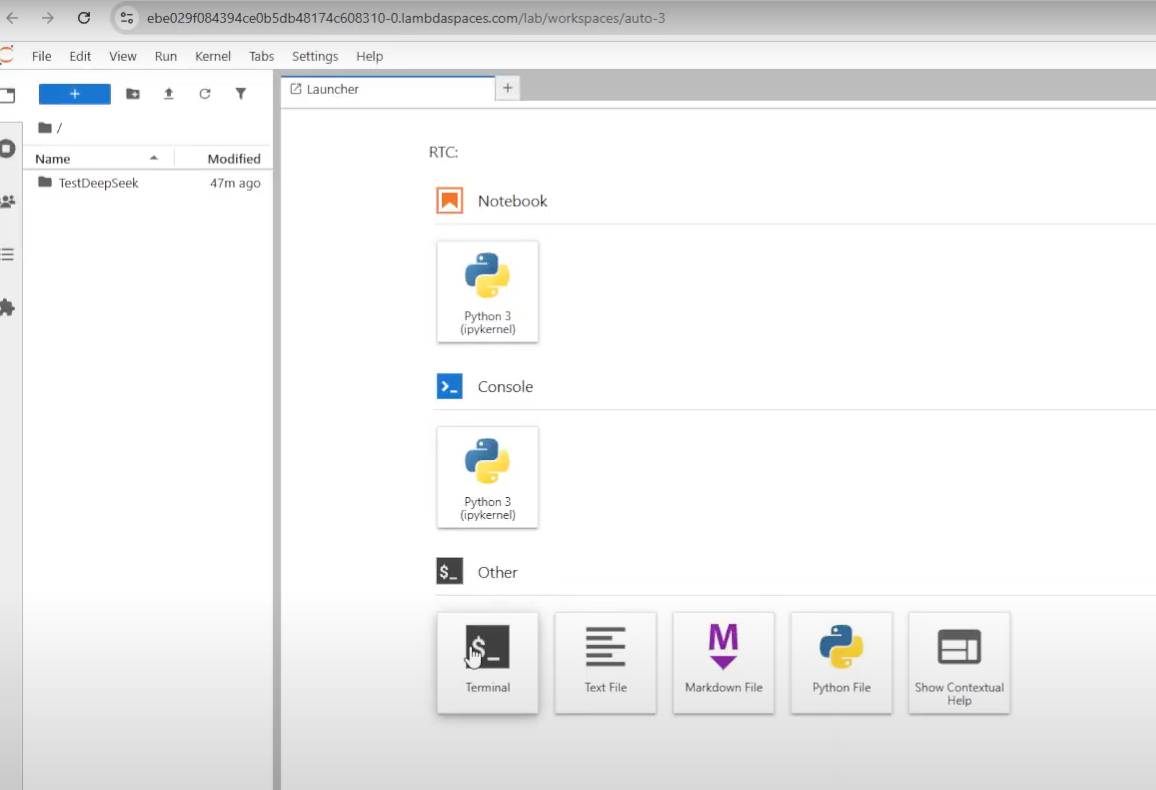Screen dimensions: 1156x790
Task: Open the table of contents sidebar
Action: tap(7, 254)
